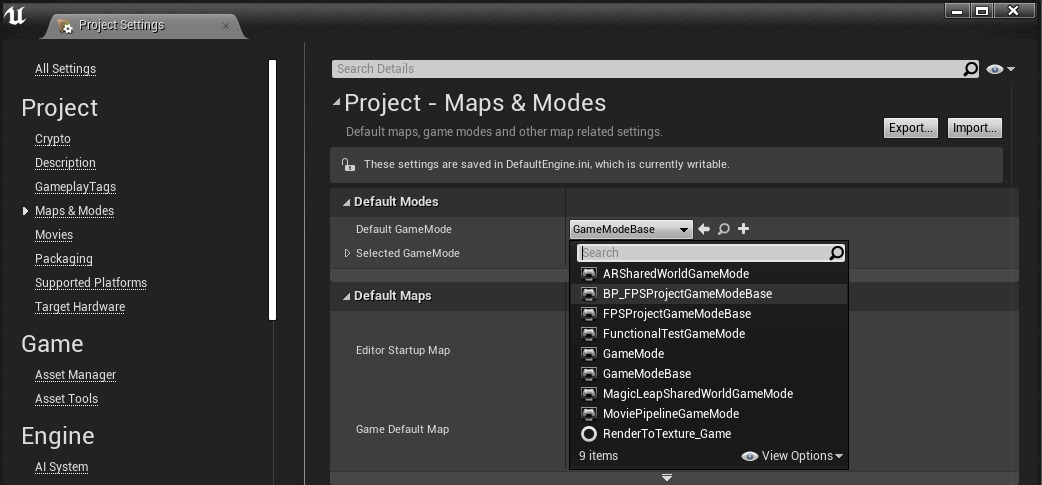
Task: Open AI System settings
Action: 61,466
